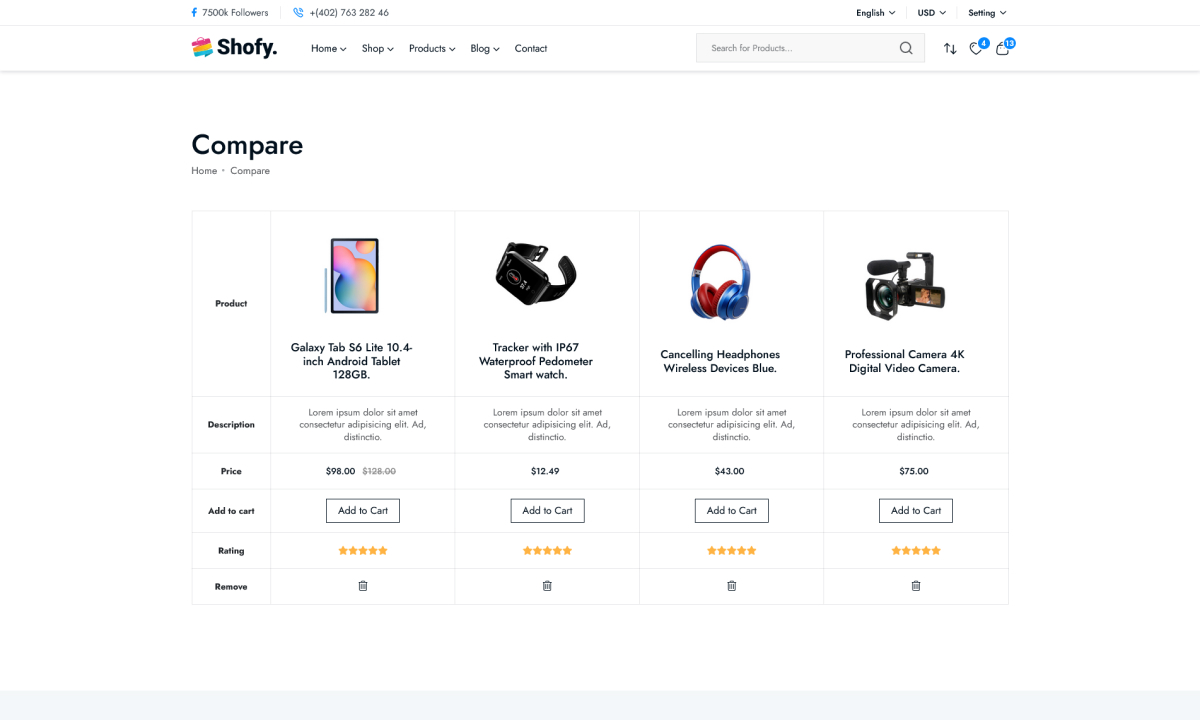This screenshot has height=720, width=1200.
Task: Expand the Products menu
Action: pos(432,48)
